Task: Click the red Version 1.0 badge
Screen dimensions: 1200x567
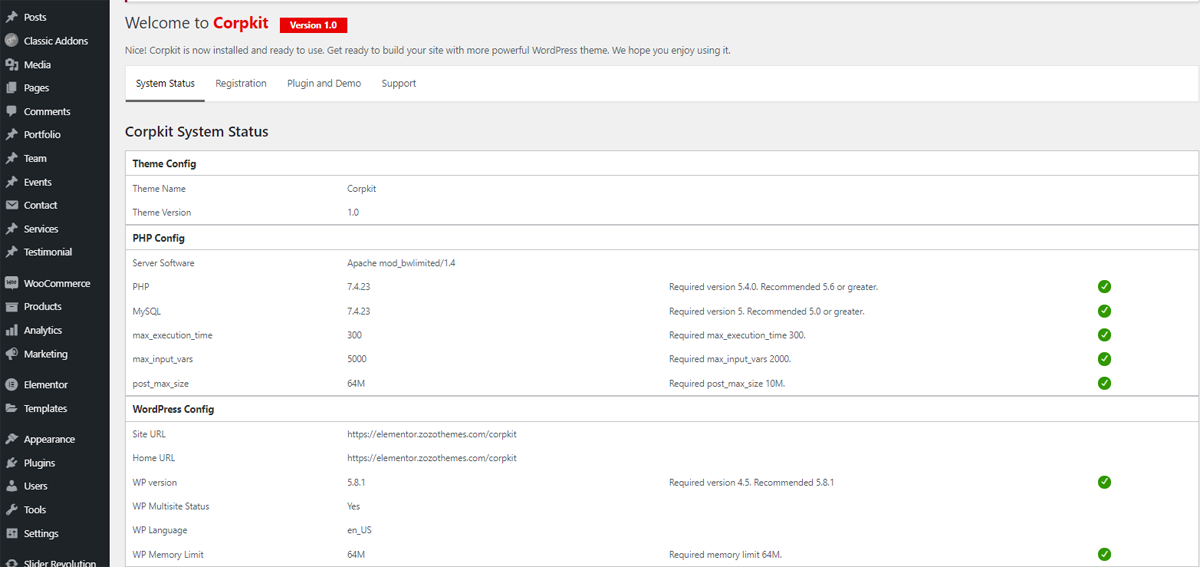Action: click(313, 25)
